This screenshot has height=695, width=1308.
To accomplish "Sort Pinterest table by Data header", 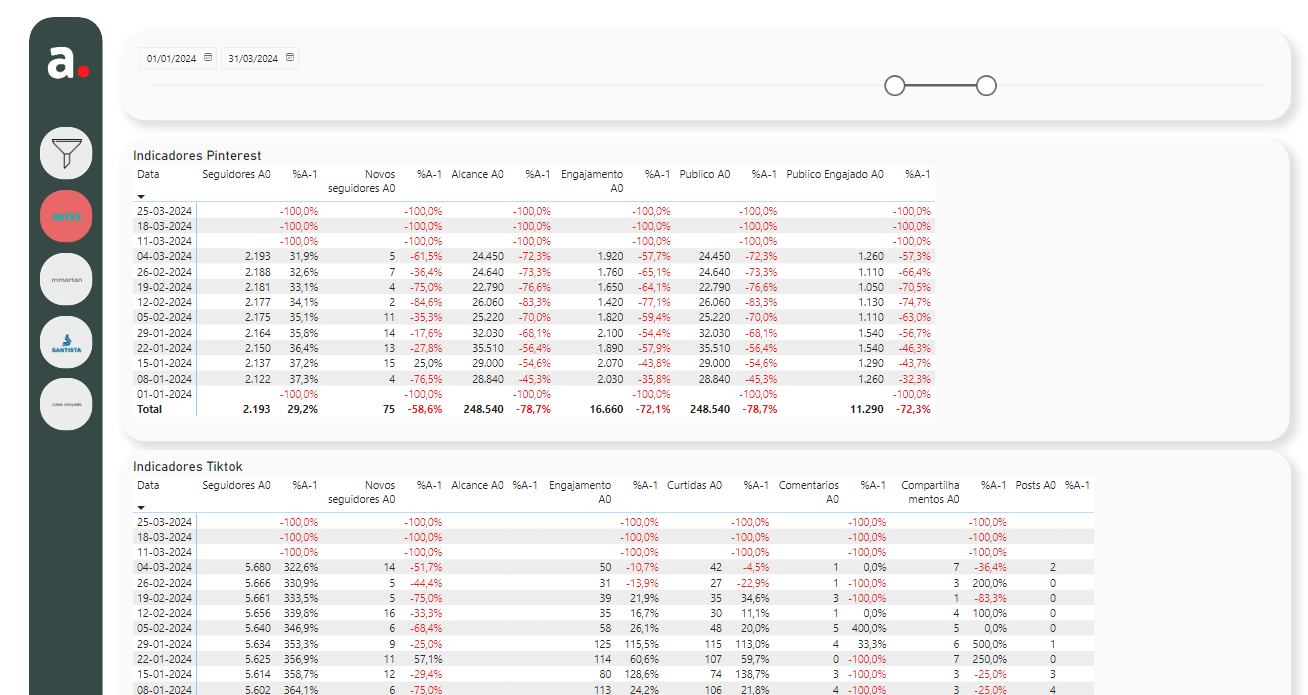I will (x=148, y=174).
